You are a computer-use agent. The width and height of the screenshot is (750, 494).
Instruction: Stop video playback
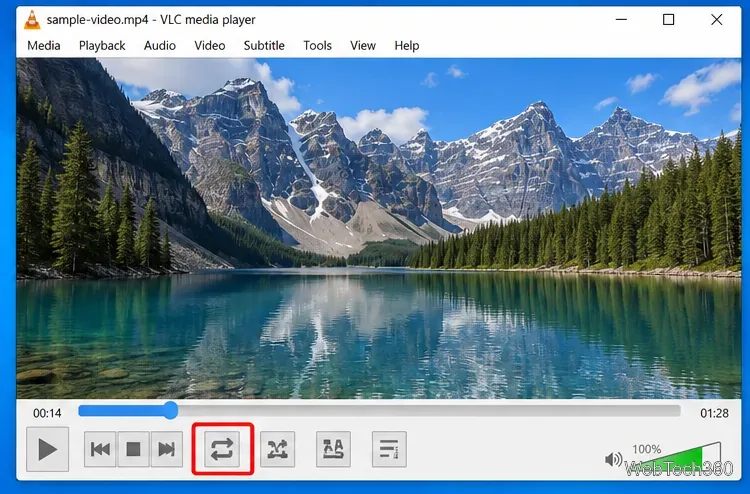point(133,449)
